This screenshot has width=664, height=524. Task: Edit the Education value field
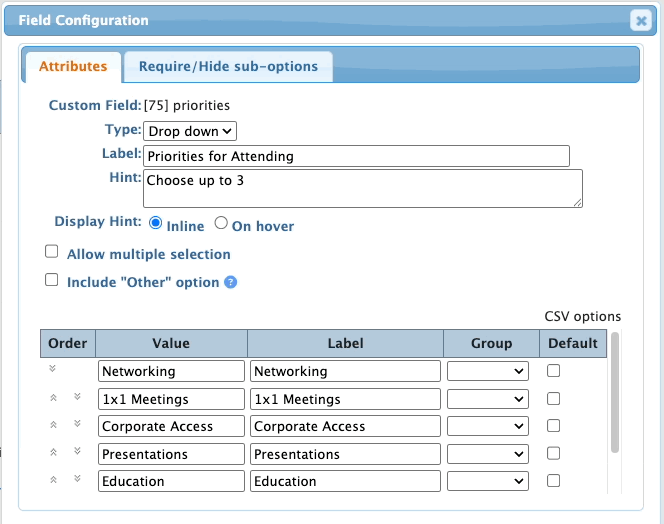click(x=171, y=481)
